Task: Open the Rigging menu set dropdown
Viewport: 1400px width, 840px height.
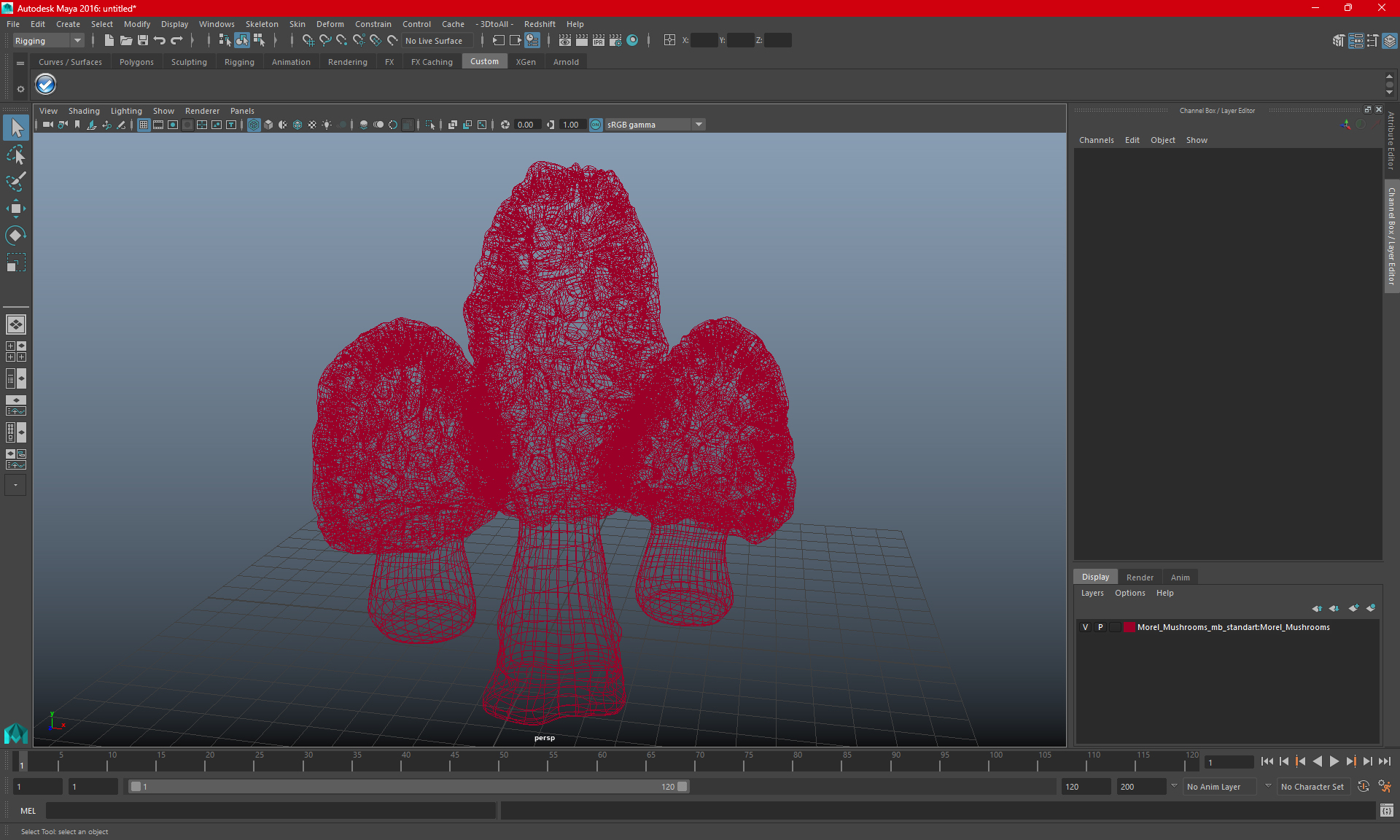Action: [x=47, y=41]
